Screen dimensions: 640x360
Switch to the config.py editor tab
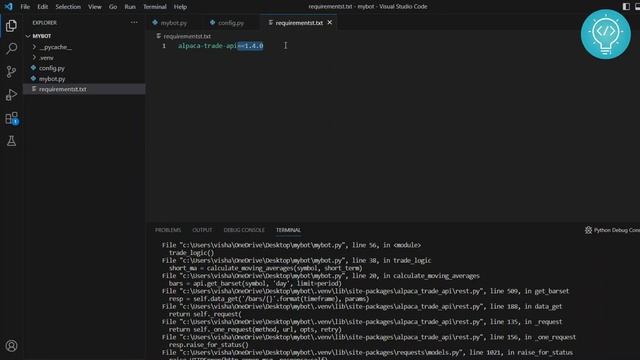pos(231,23)
